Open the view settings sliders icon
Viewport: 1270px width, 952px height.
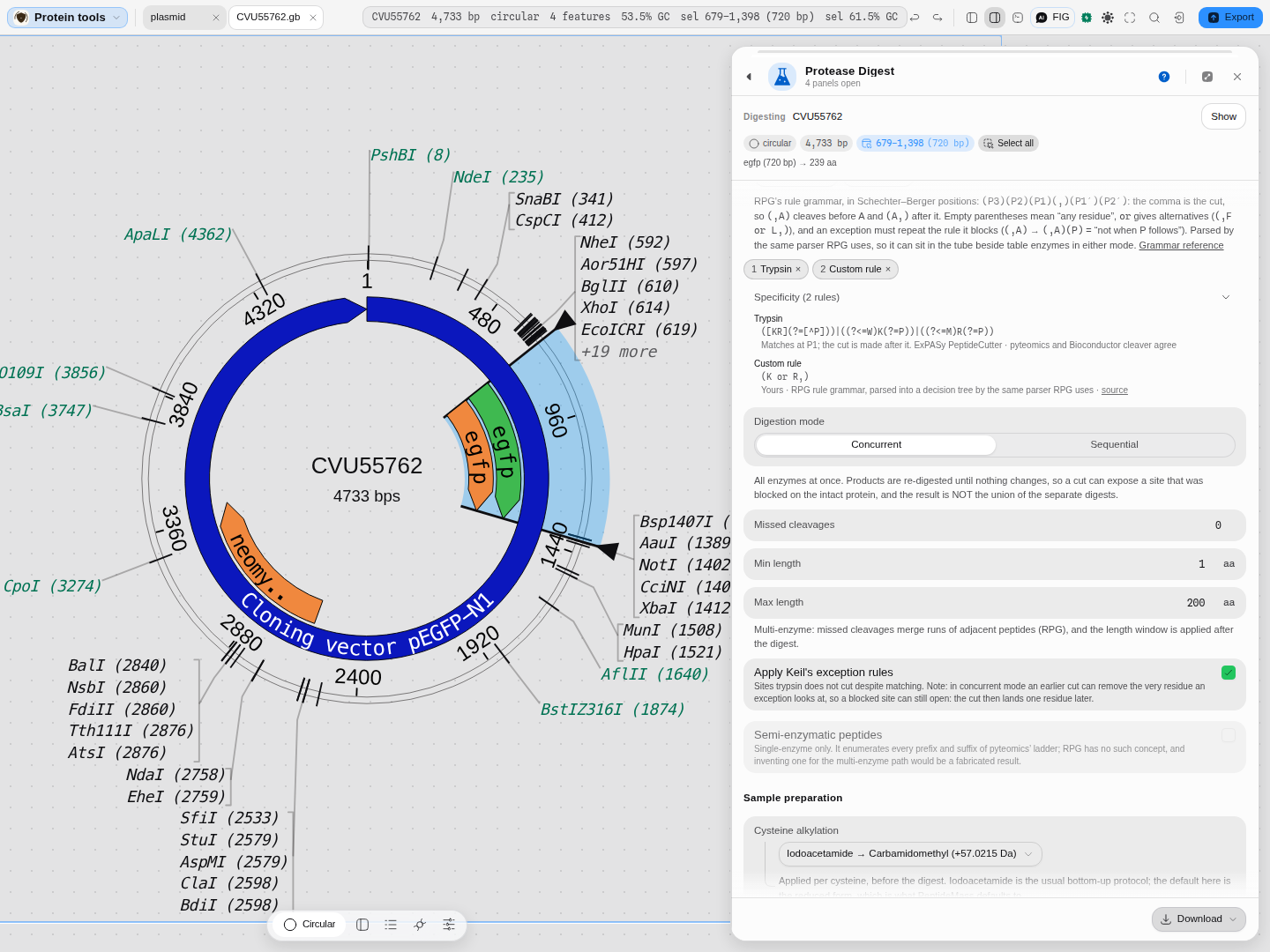pos(449,925)
